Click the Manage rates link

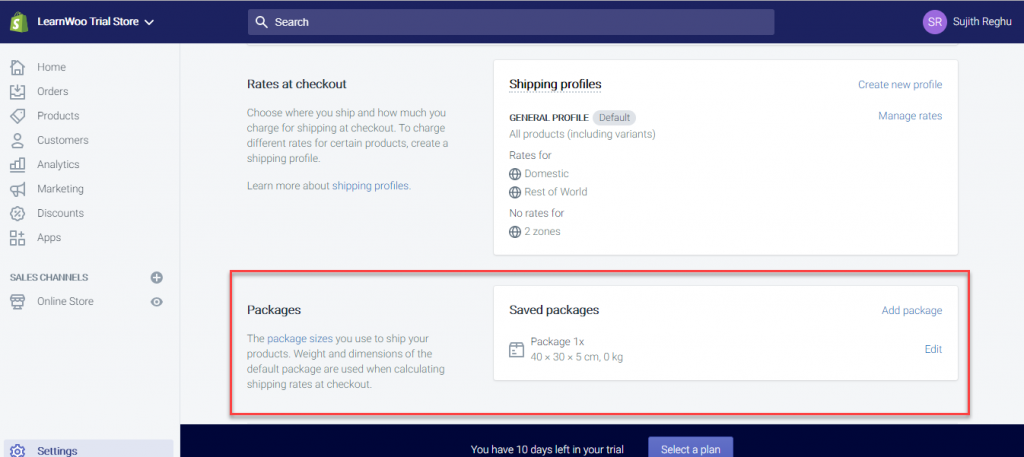pyautogui.click(x=910, y=116)
